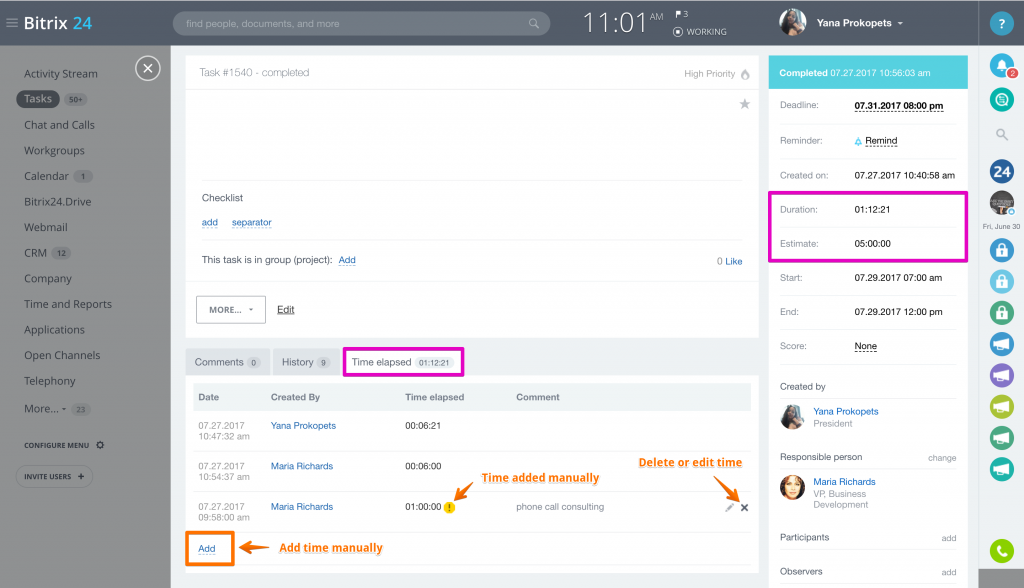Click the Remind link
This screenshot has width=1024, height=588.
880,141
